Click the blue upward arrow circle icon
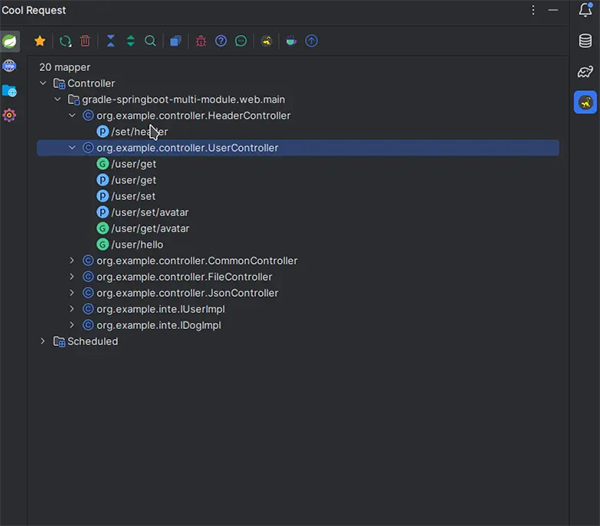Viewport: 600px width, 526px height. (x=311, y=41)
